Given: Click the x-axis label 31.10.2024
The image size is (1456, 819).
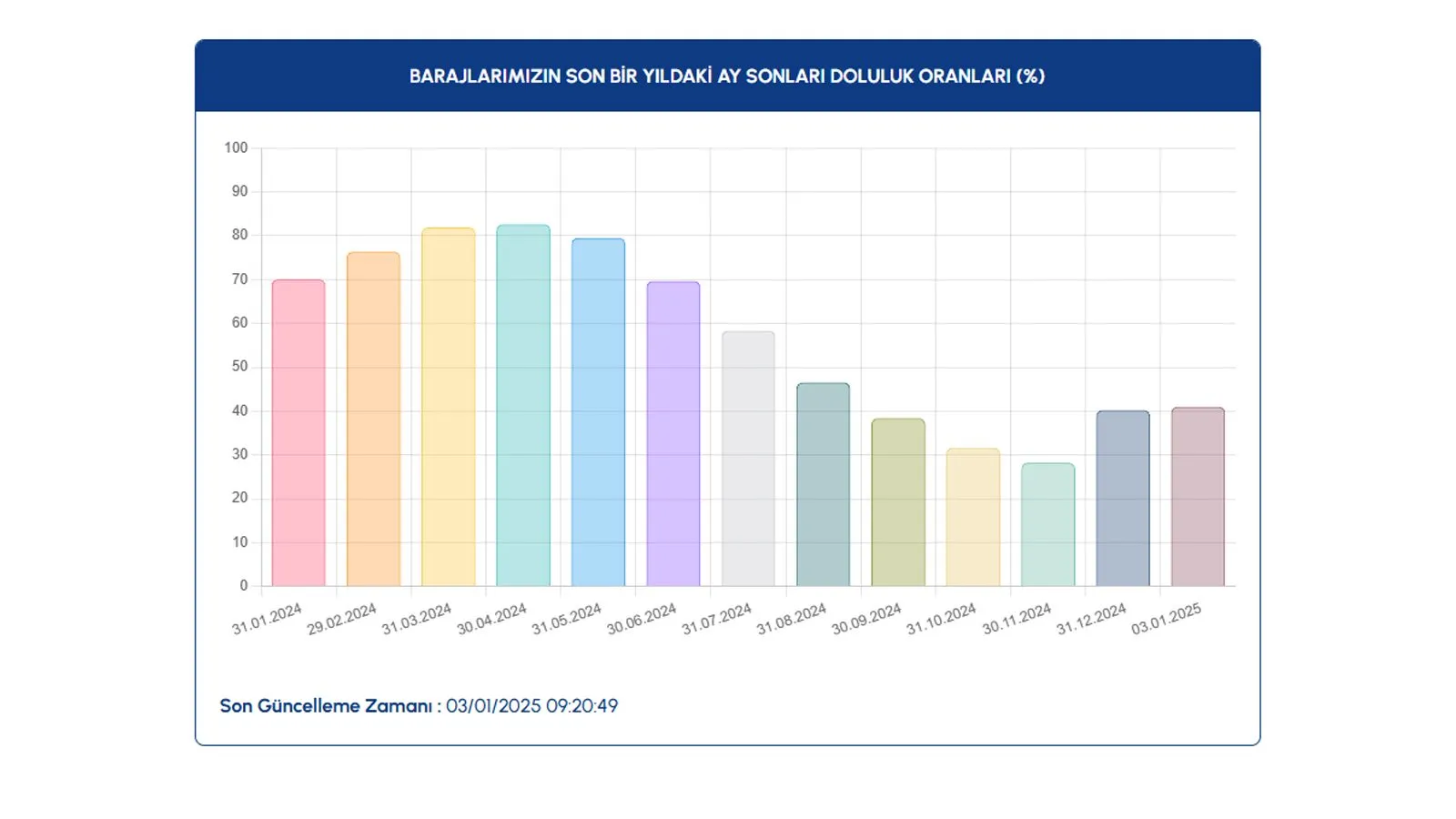Looking at the screenshot, I should [x=941, y=619].
